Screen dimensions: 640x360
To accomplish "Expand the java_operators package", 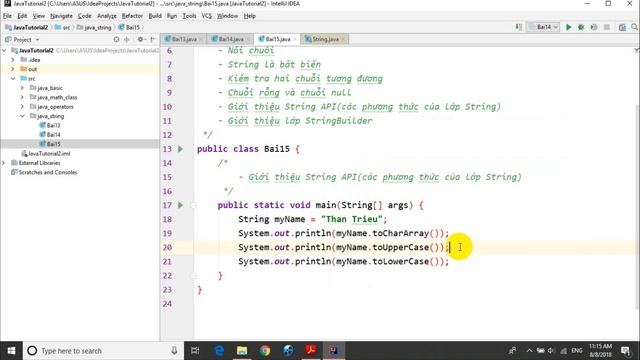I will coord(22,107).
